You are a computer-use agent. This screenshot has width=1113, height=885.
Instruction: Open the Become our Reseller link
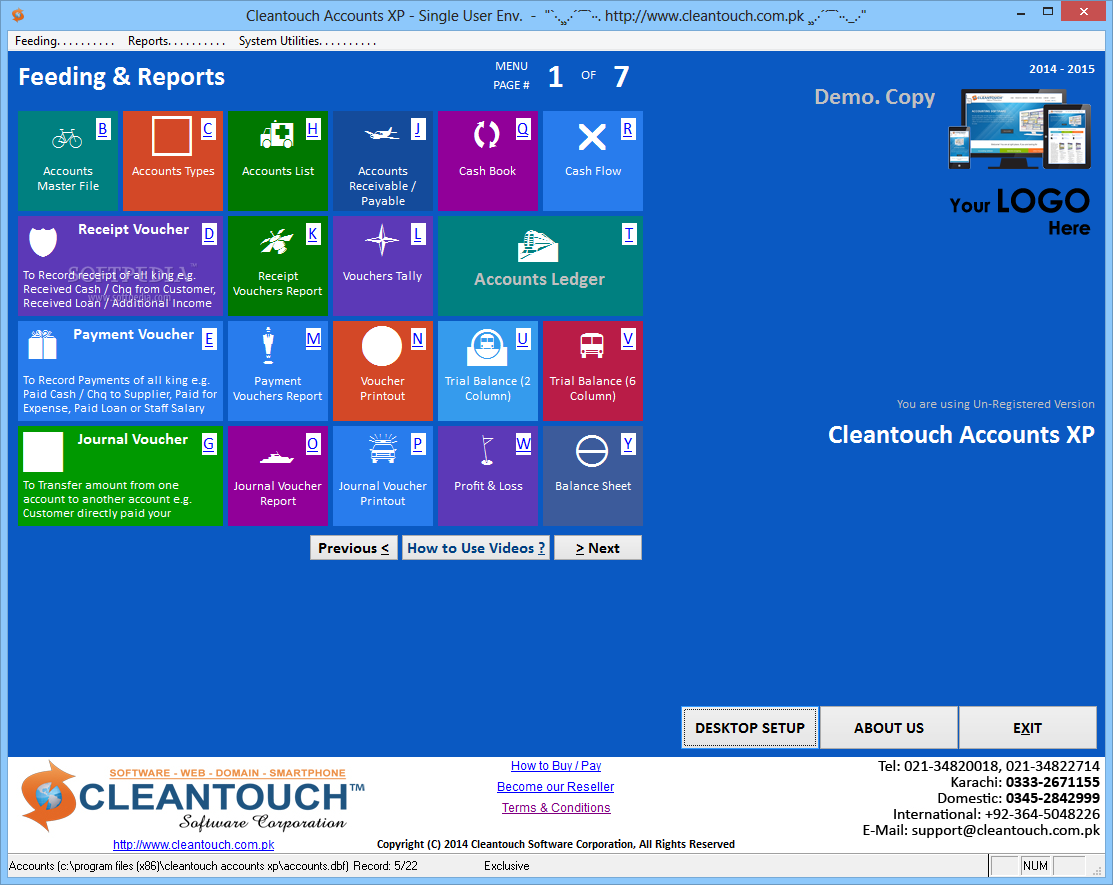tap(555, 786)
